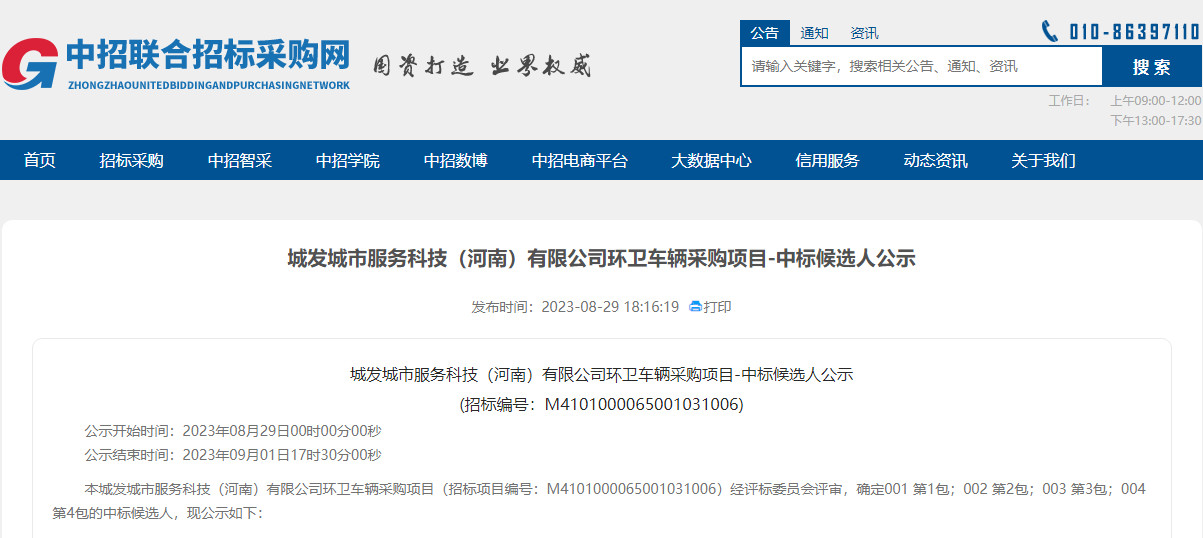
Task: Focus the keyword search input field
Action: point(921,66)
